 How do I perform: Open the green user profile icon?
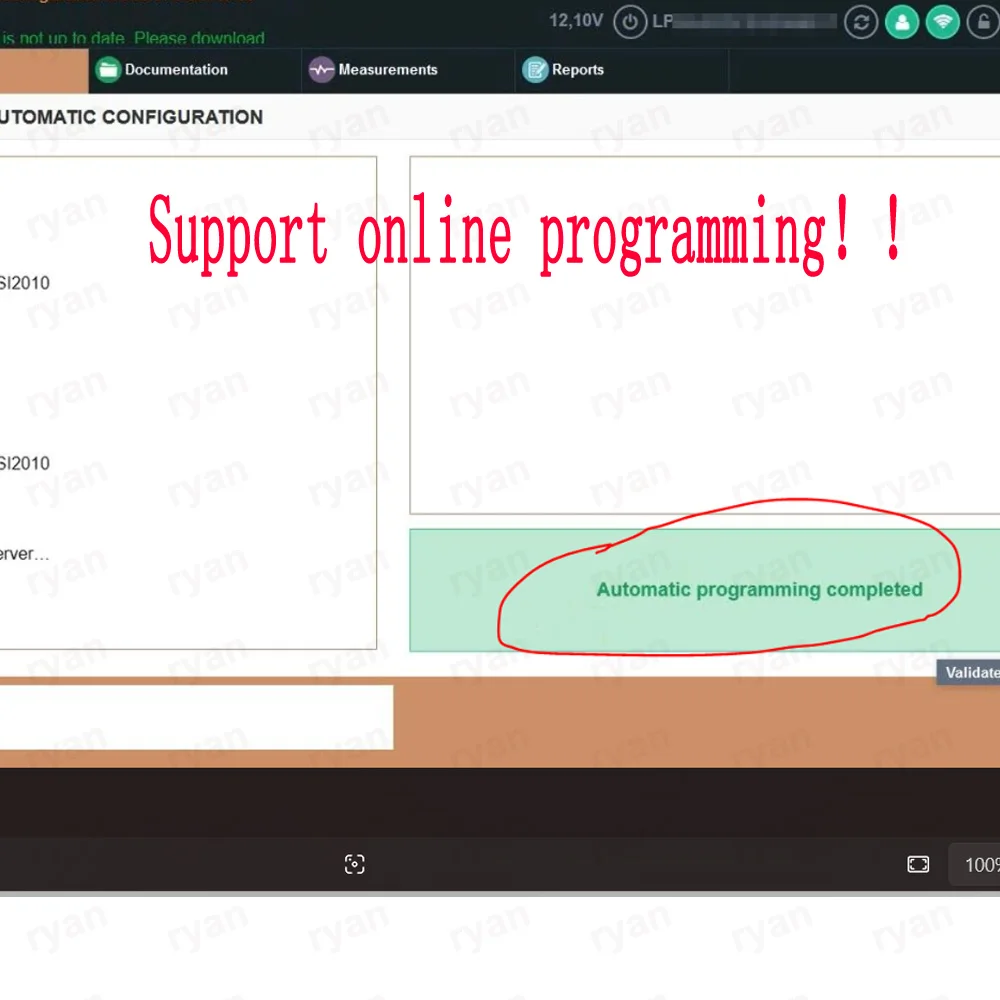[902, 22]
